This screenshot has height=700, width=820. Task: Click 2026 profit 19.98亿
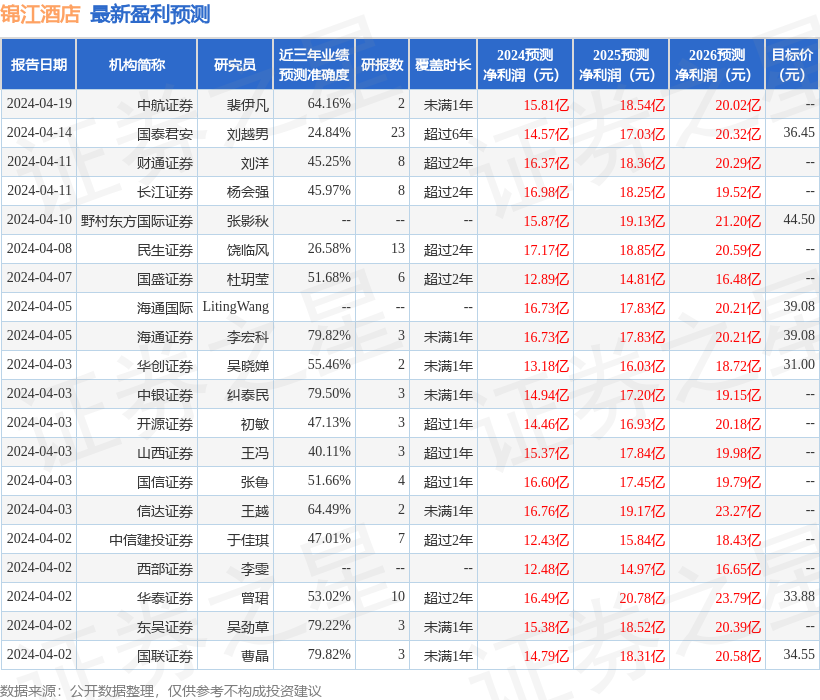[738, 453]
